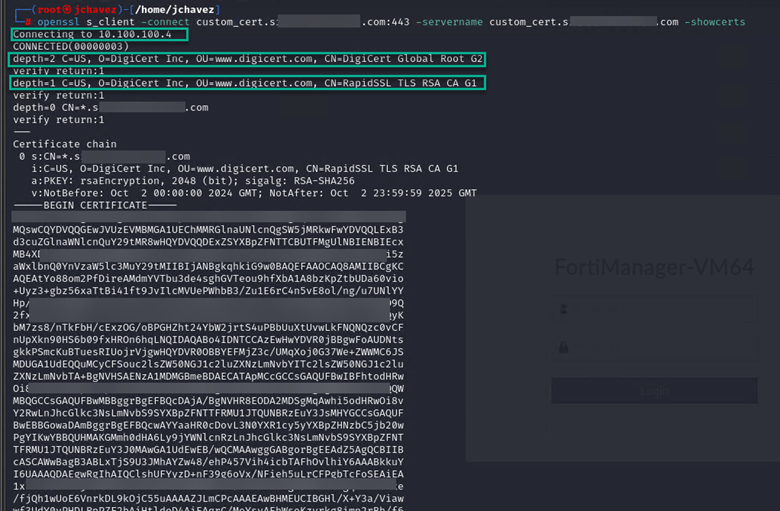Viewport: 780px width, 511px height.
Task: Click the depth=2 DigiCert Global Root G2 line
Action: [248, 59]
